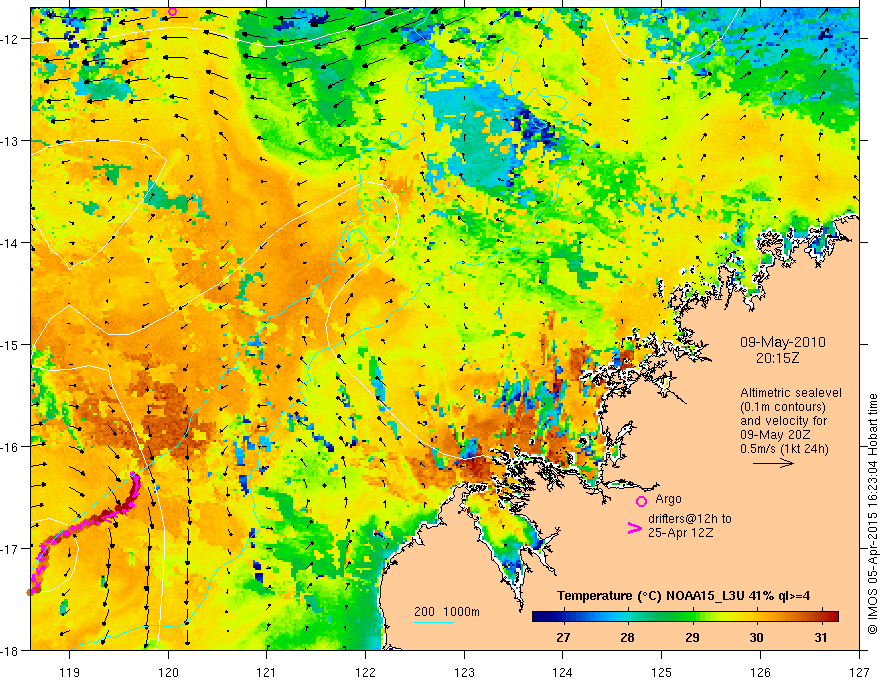Click the color bar value '28'
Image resolution: width=880 pixels, height=680 pixels.
point(627,637)
